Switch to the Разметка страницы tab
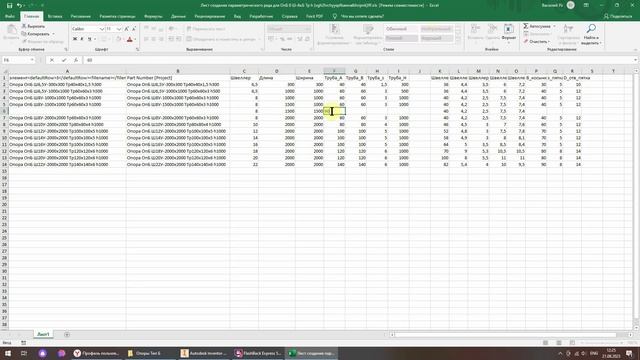The width and height of the screenshot is (640, 360). (117, 16)
